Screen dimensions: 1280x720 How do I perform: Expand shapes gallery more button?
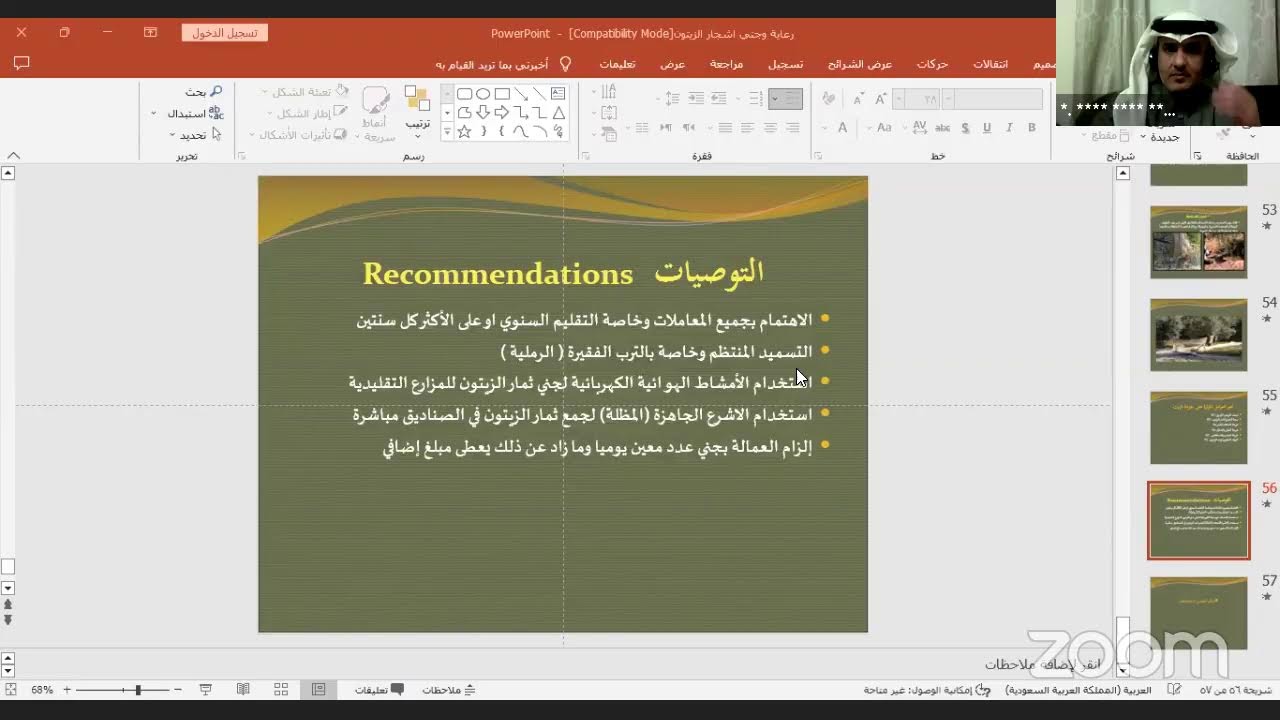pos(447,131)
